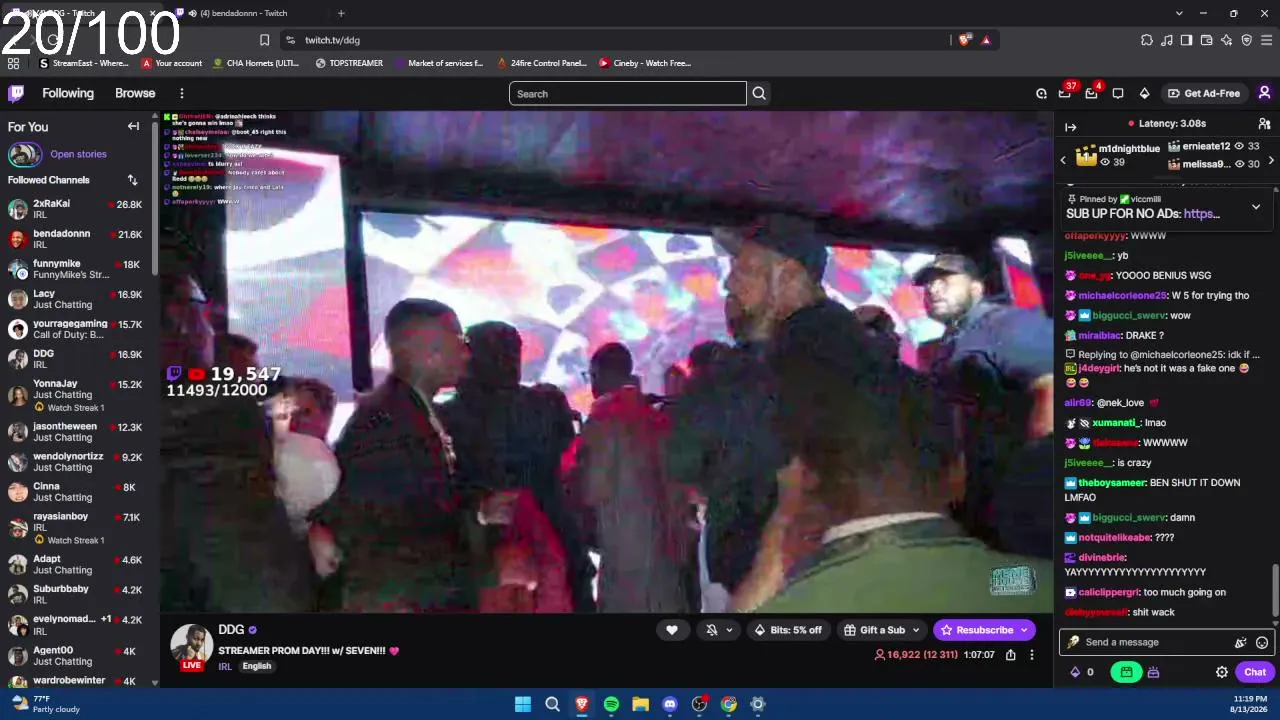Open the Brave media music note control

[x=1167, y=40]
